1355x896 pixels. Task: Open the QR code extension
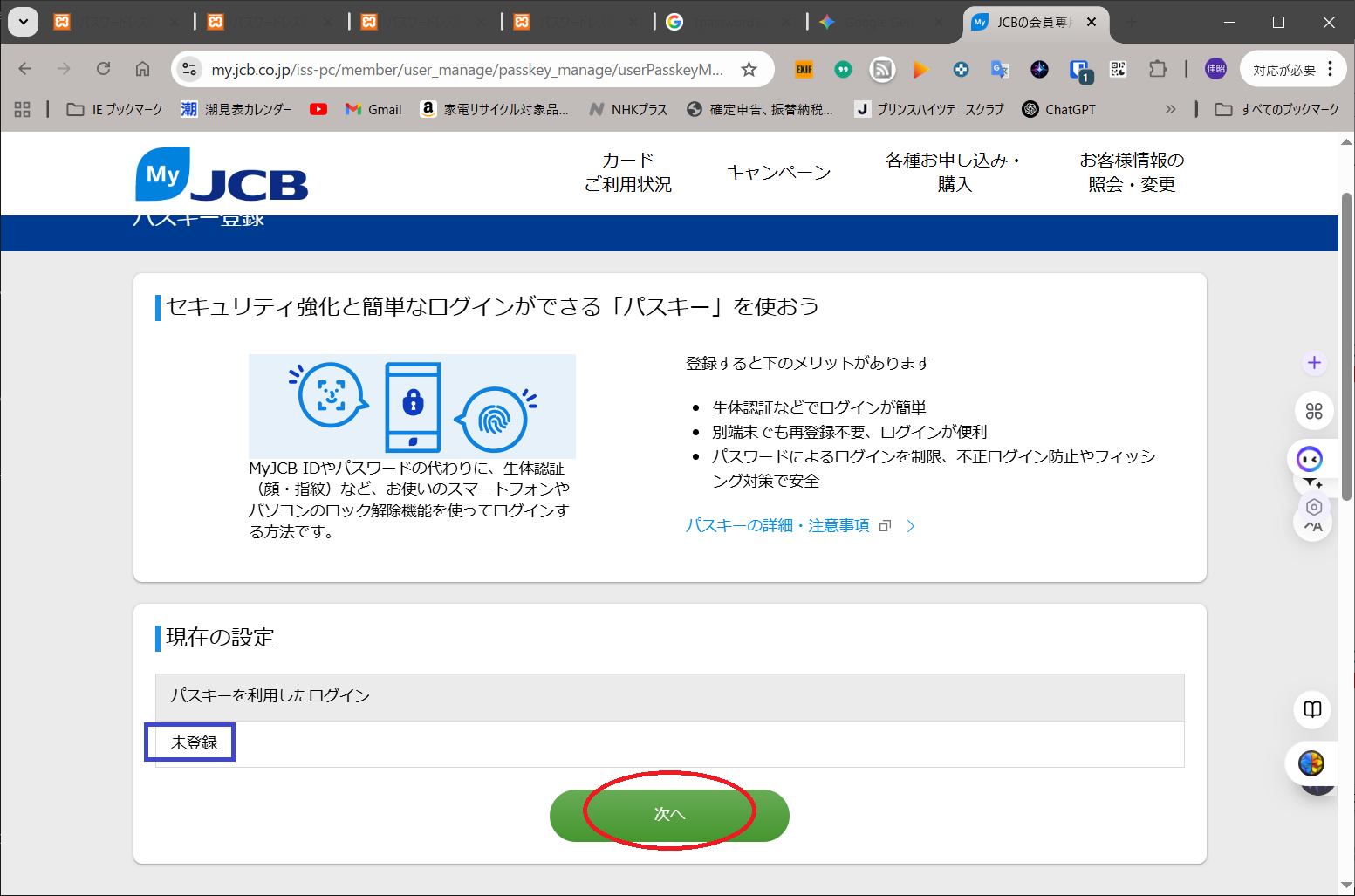click(x=1118, y=70)
